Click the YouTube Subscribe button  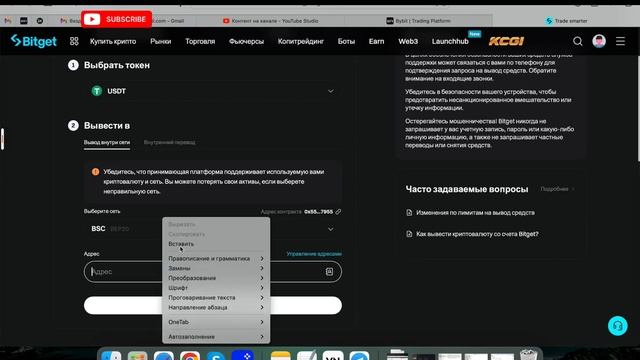point(116,19)
